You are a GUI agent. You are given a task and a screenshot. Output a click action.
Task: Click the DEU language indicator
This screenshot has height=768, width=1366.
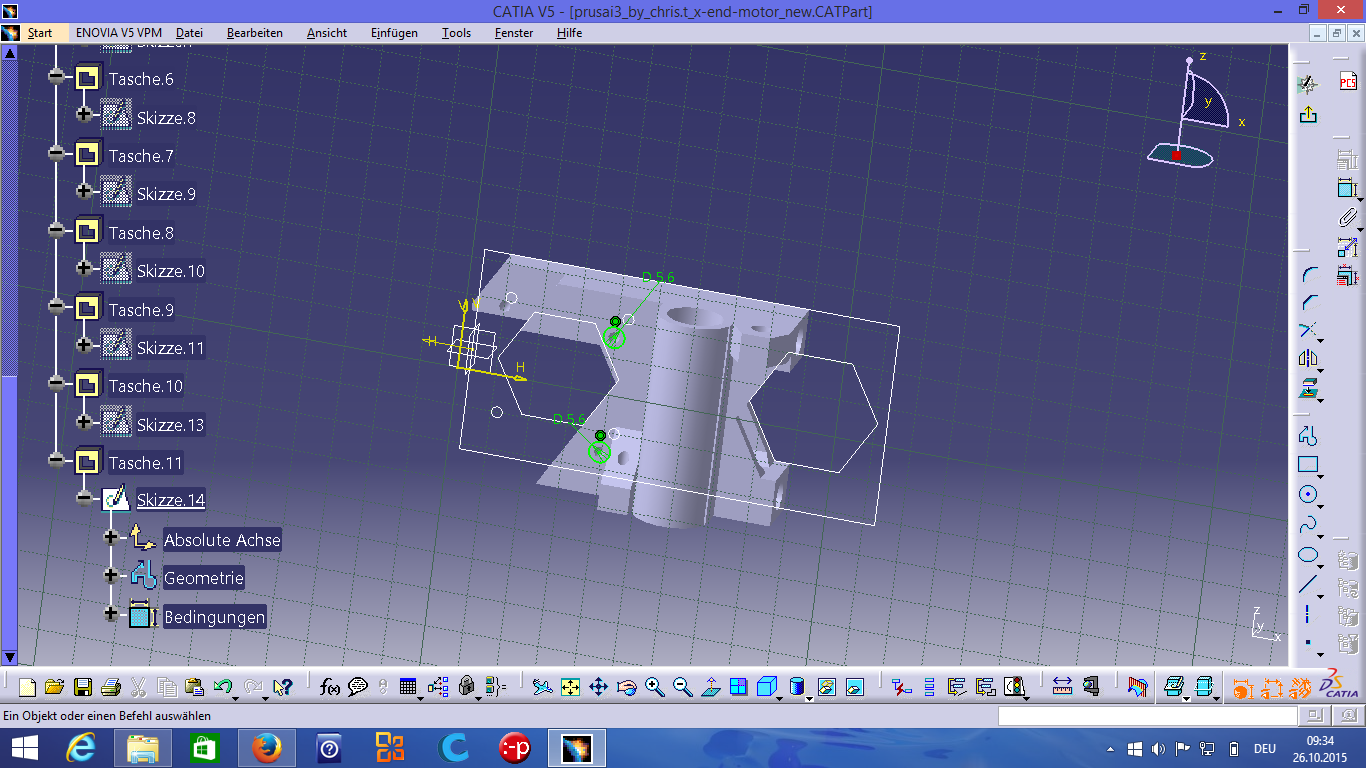point(1265,748)
